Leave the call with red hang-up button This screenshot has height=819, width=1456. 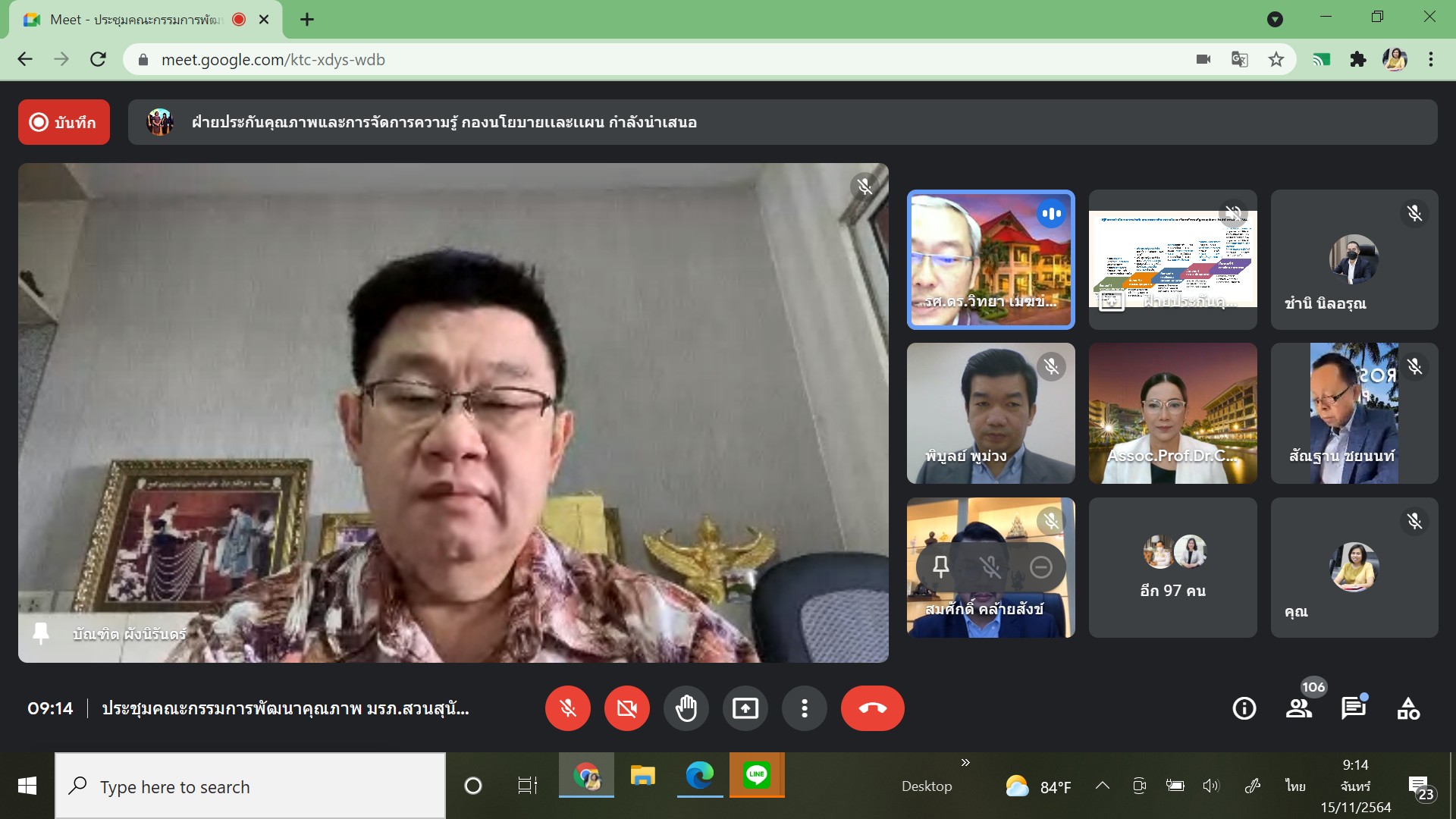tap(872, 708)
